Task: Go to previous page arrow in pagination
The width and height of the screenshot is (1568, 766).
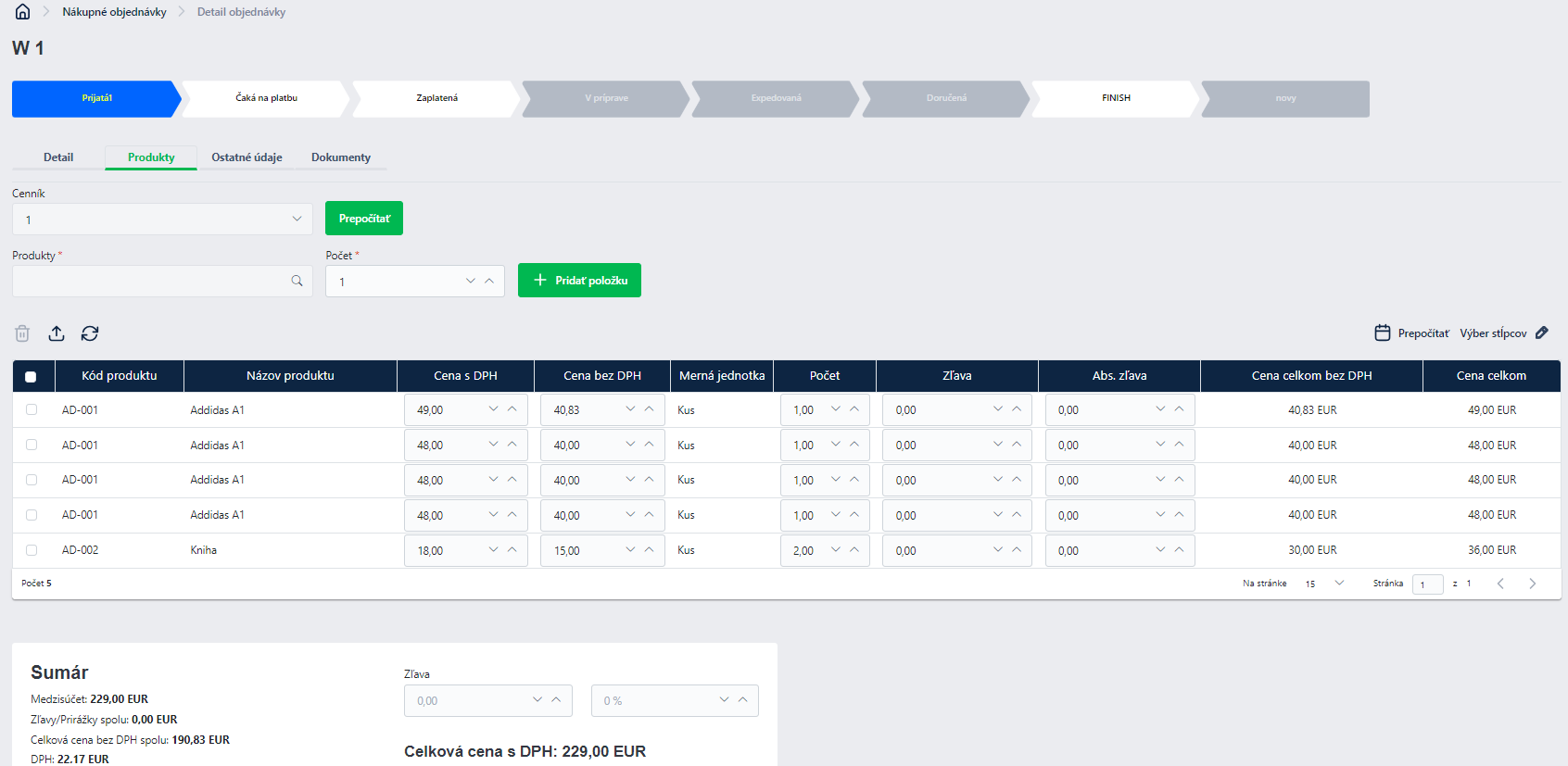Action: (x=1500, y=584)
